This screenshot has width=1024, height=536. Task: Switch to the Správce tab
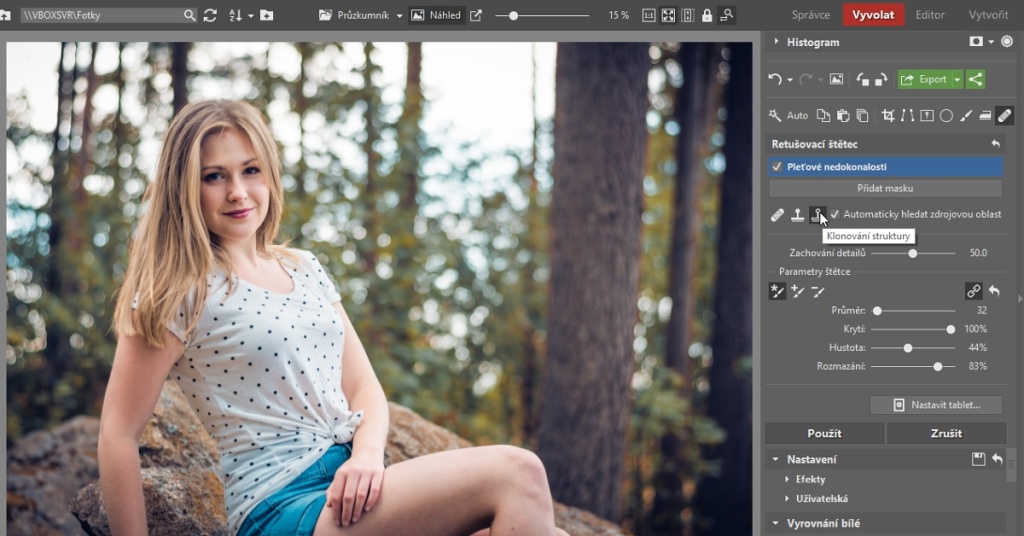click(x=810, y=15)
